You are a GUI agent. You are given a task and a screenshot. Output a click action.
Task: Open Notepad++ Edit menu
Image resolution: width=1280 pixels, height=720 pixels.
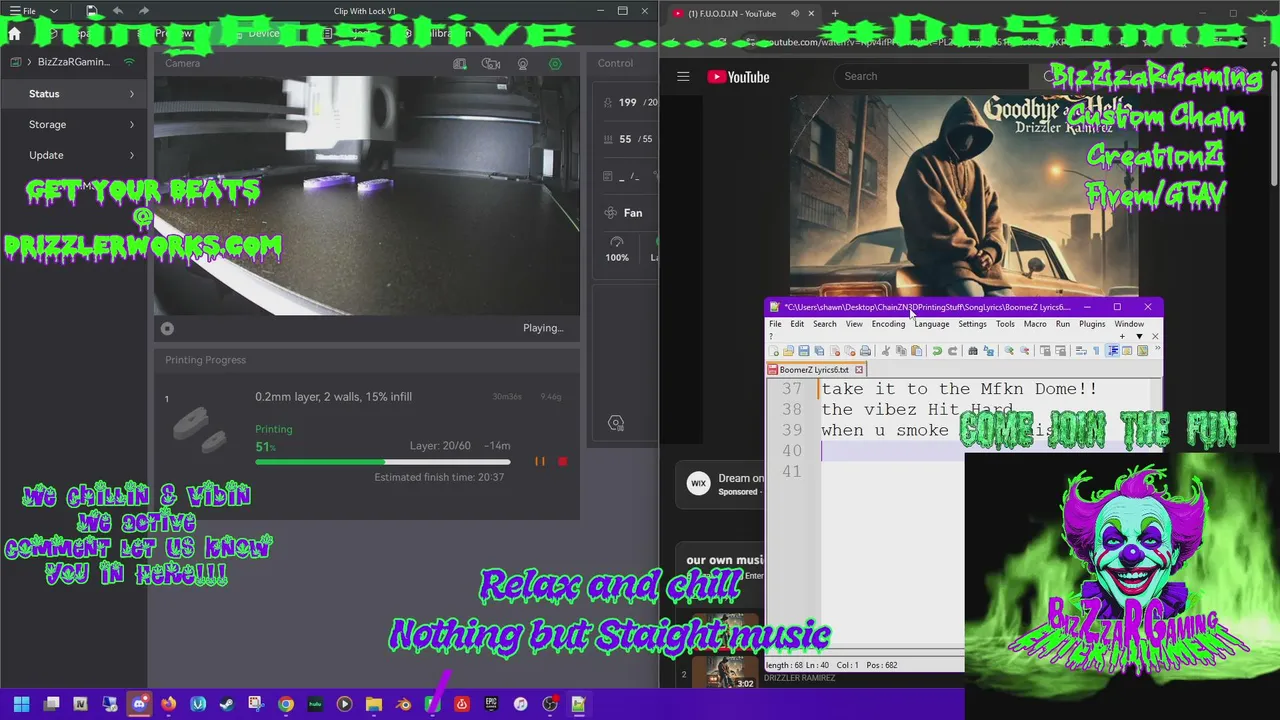[x=797, y=324]
